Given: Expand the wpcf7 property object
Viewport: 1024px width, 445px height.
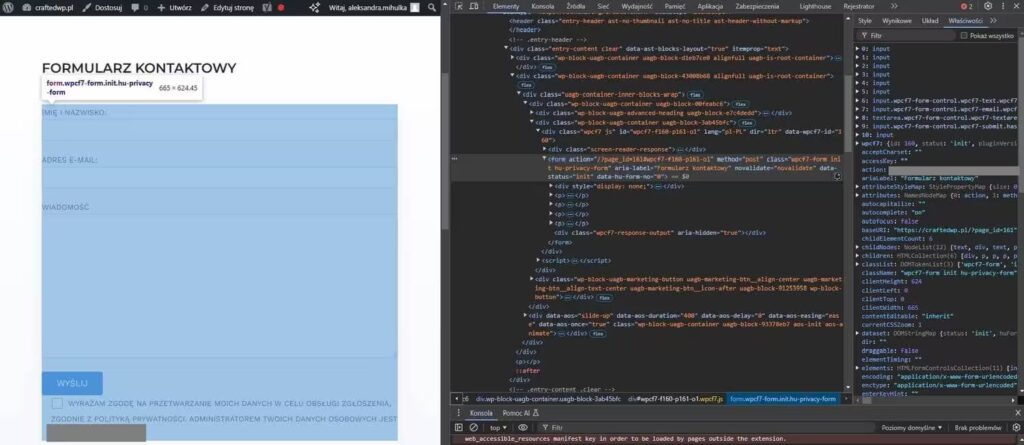Looking at the screenshot, I should [x=857, y=143].
